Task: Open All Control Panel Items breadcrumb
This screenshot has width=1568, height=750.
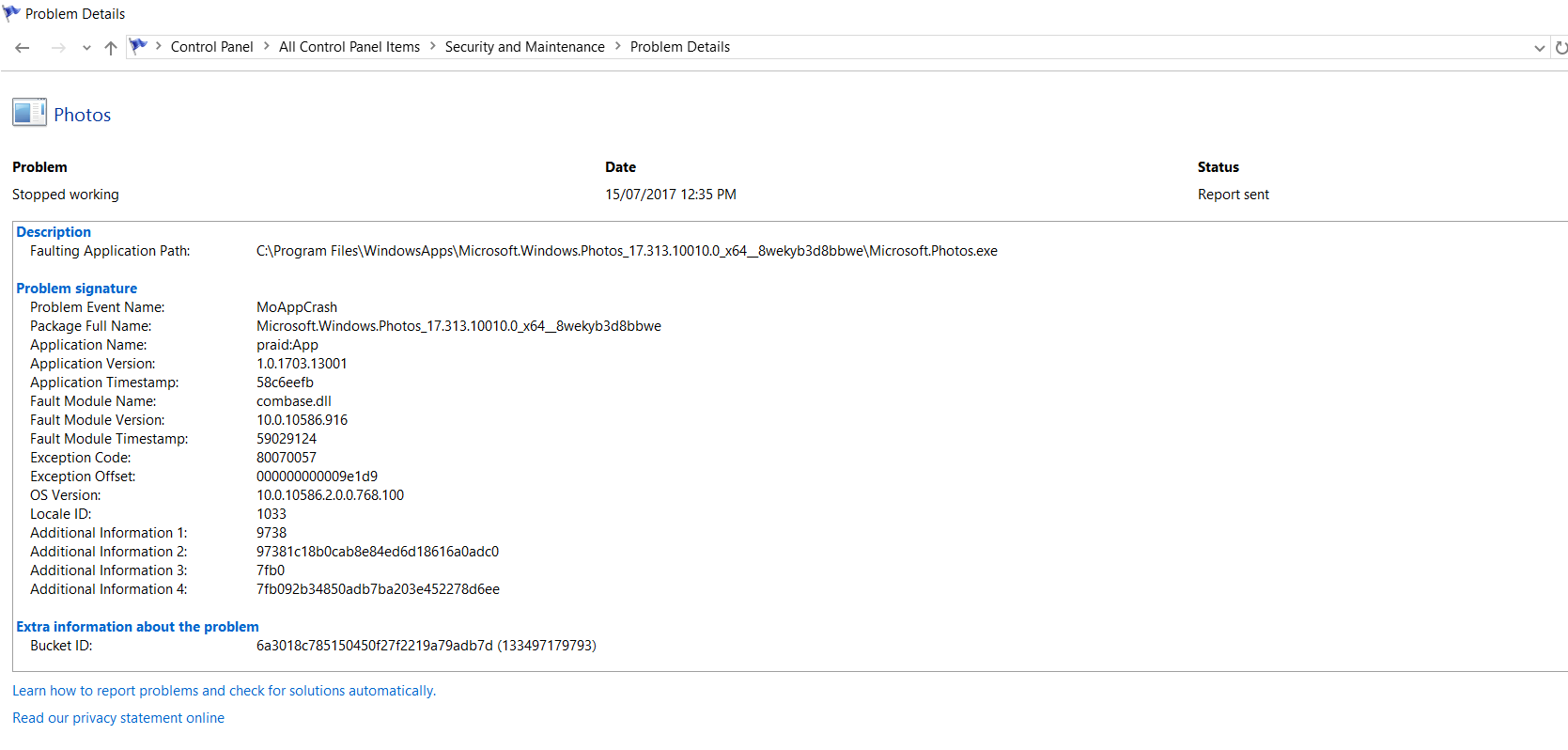Action: 349,47
